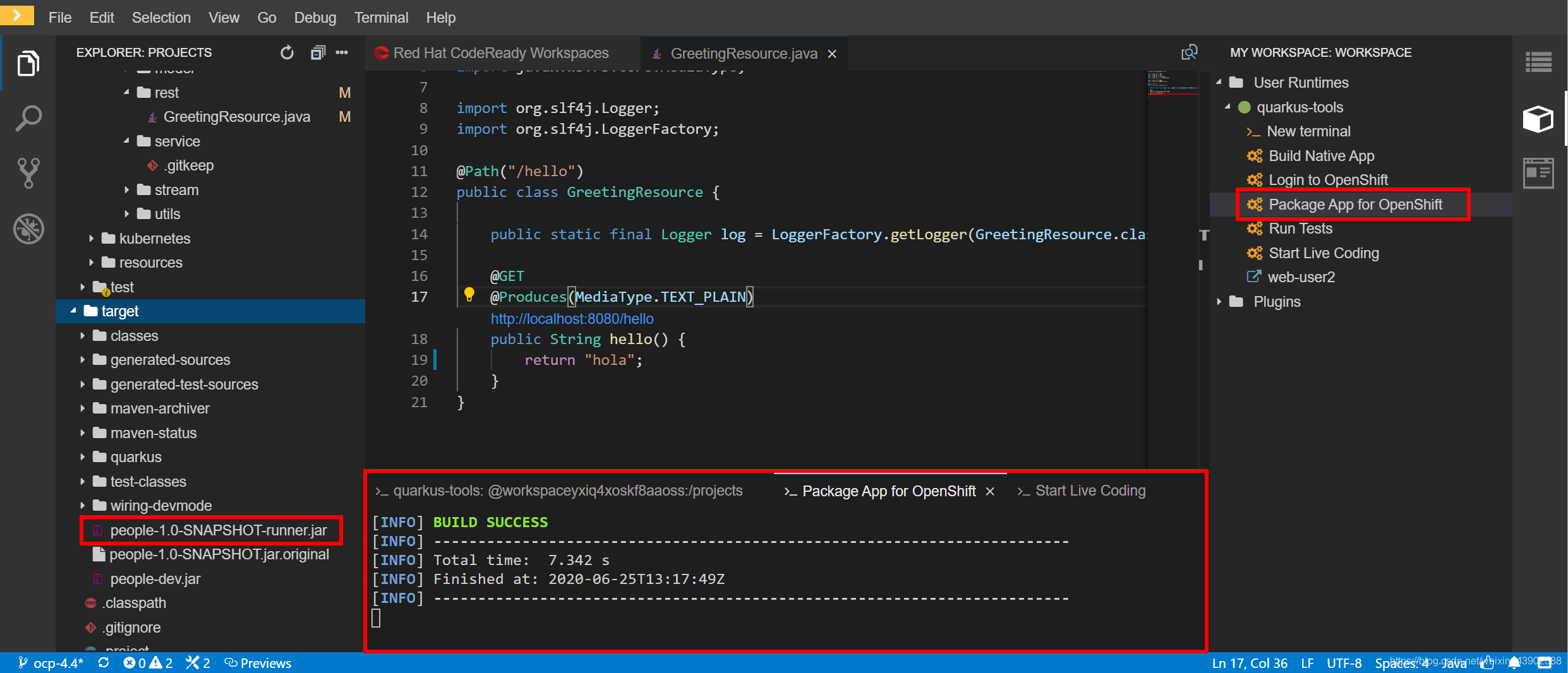Refresh the Explorer projects tree
Screen dimensions: 1568x673
pyautogui.click(x=287, y=52)
